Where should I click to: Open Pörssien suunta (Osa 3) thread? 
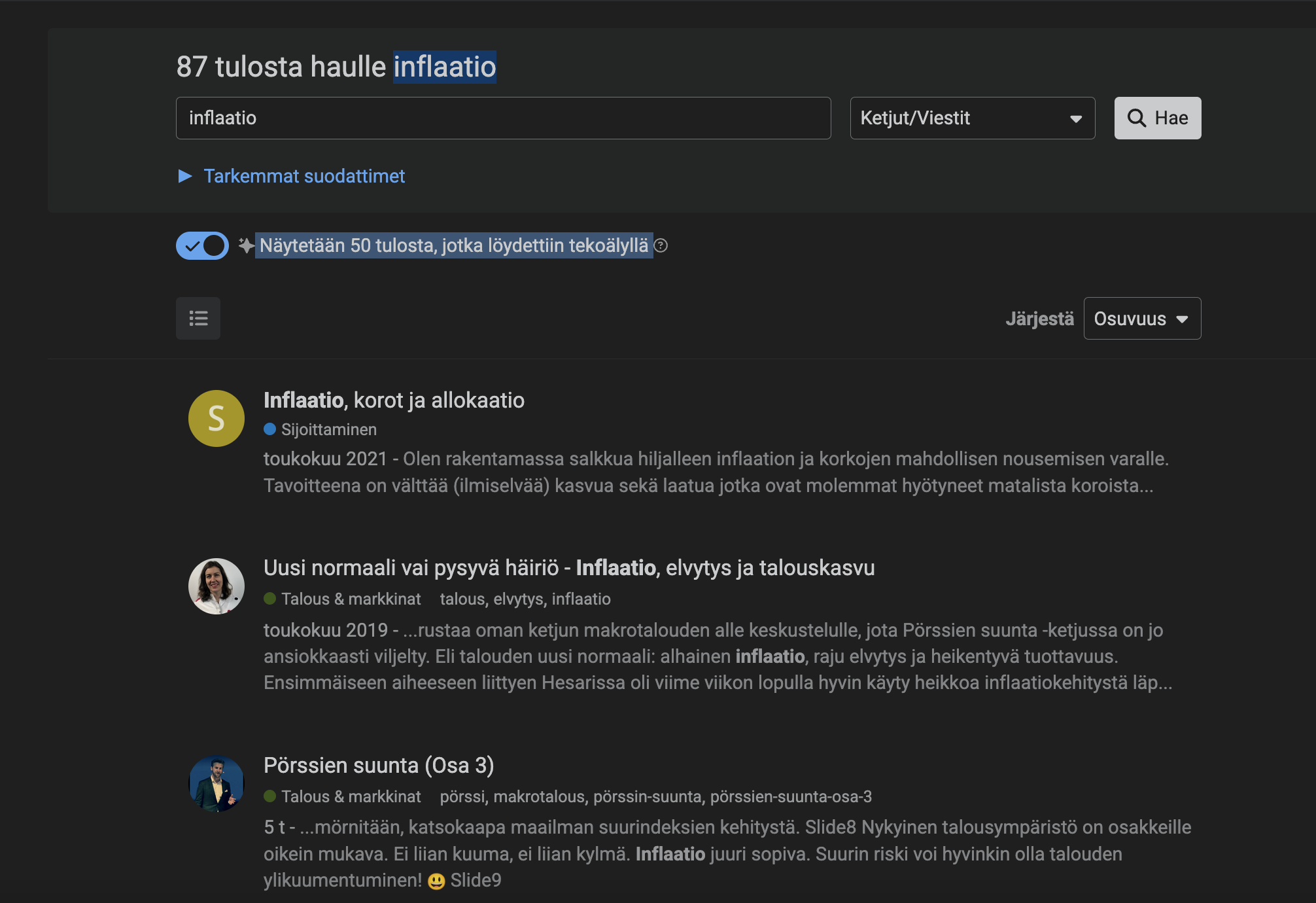(378, 765)
